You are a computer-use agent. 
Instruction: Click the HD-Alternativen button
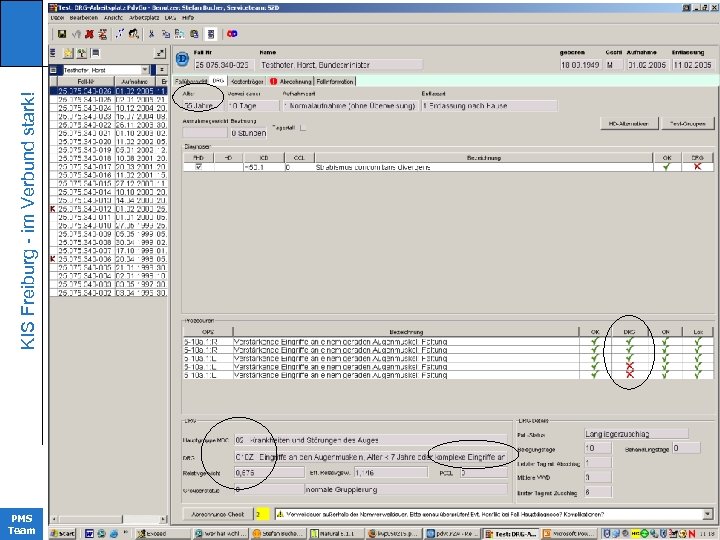point(629,124)
